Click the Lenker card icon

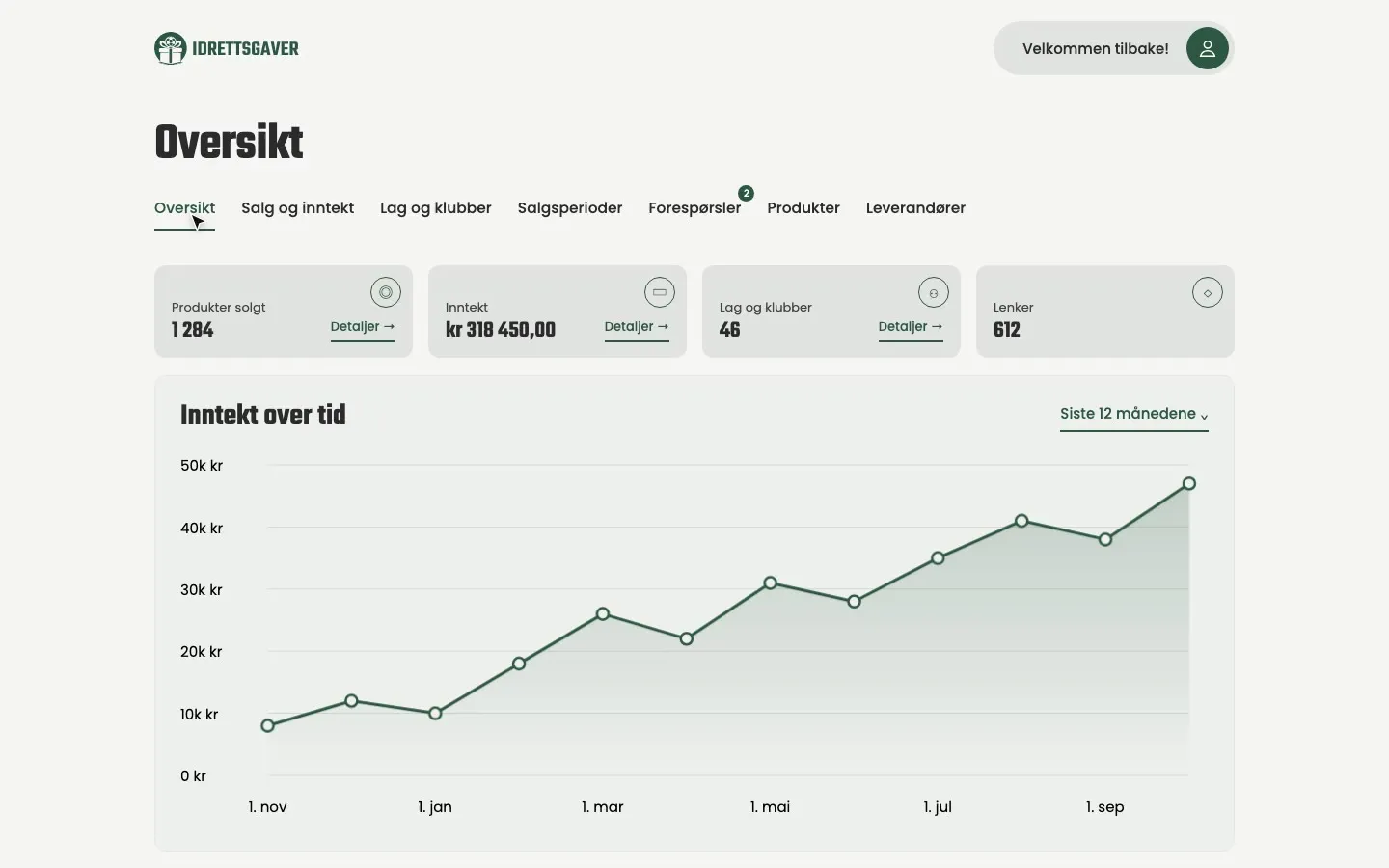pyautogui.click(x=1208, y=292)
